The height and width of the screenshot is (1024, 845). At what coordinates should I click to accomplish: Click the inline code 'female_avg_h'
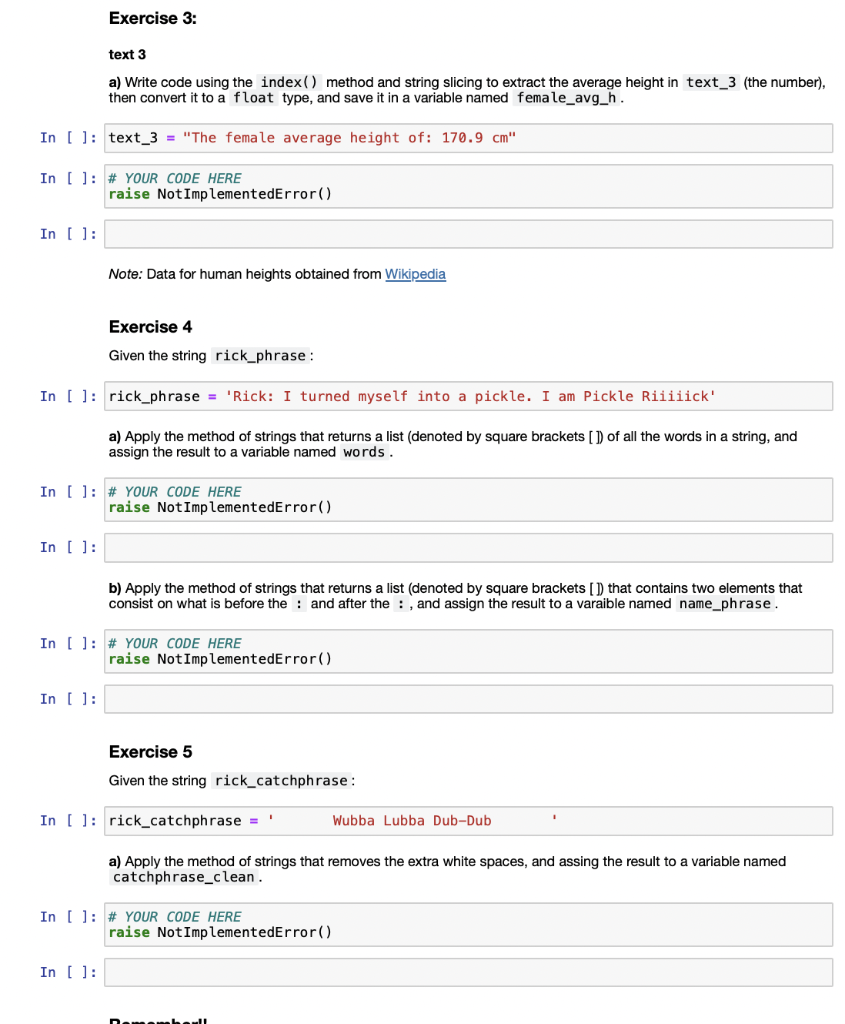566,98
